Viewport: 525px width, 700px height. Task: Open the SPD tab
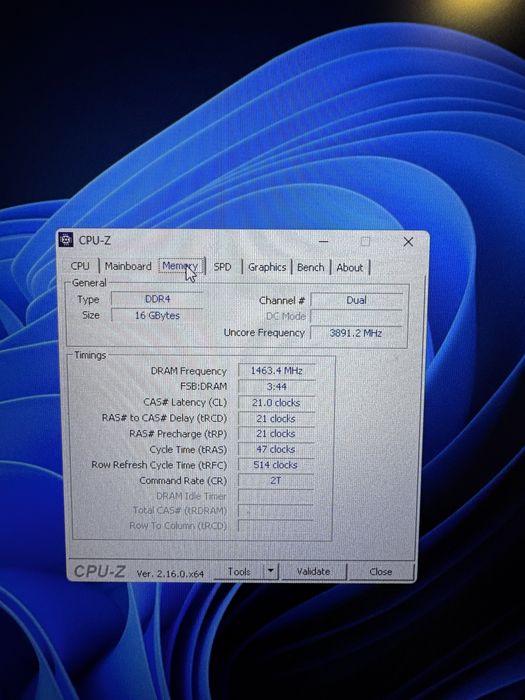(222, 267)
